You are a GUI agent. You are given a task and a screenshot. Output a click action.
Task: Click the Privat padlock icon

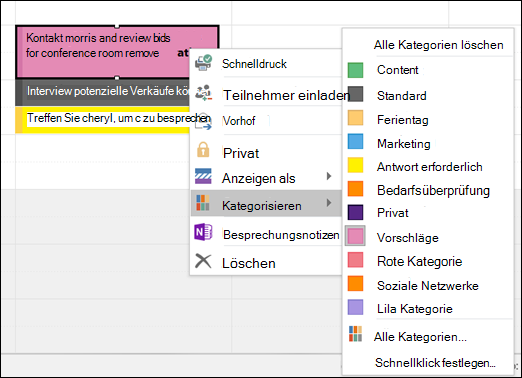pyautogui.click(x=203, y=150)
